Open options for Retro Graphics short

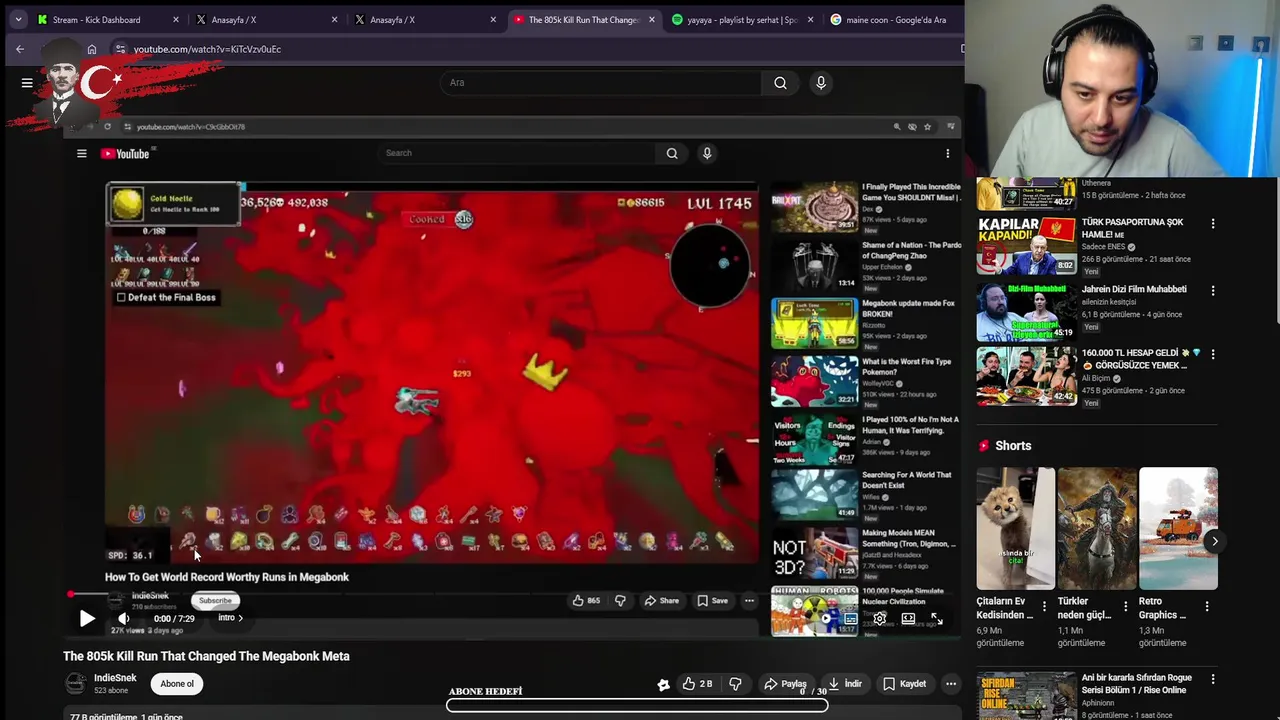tap(1207, 606)
